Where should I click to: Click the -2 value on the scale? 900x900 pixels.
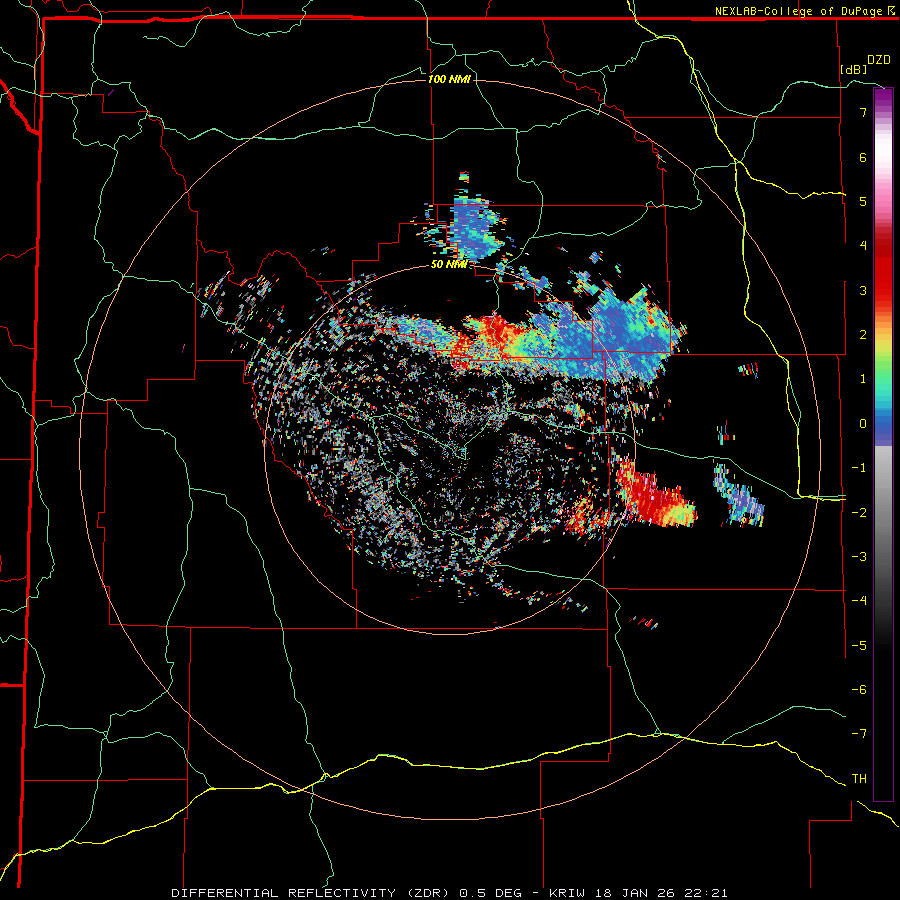(859, 512)
